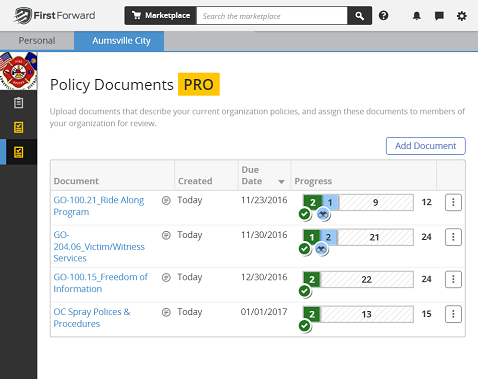Open the three-dot menu for Freedom of Information
The height and width of the screenshot is (379, 478).
[x=453, y=279]
